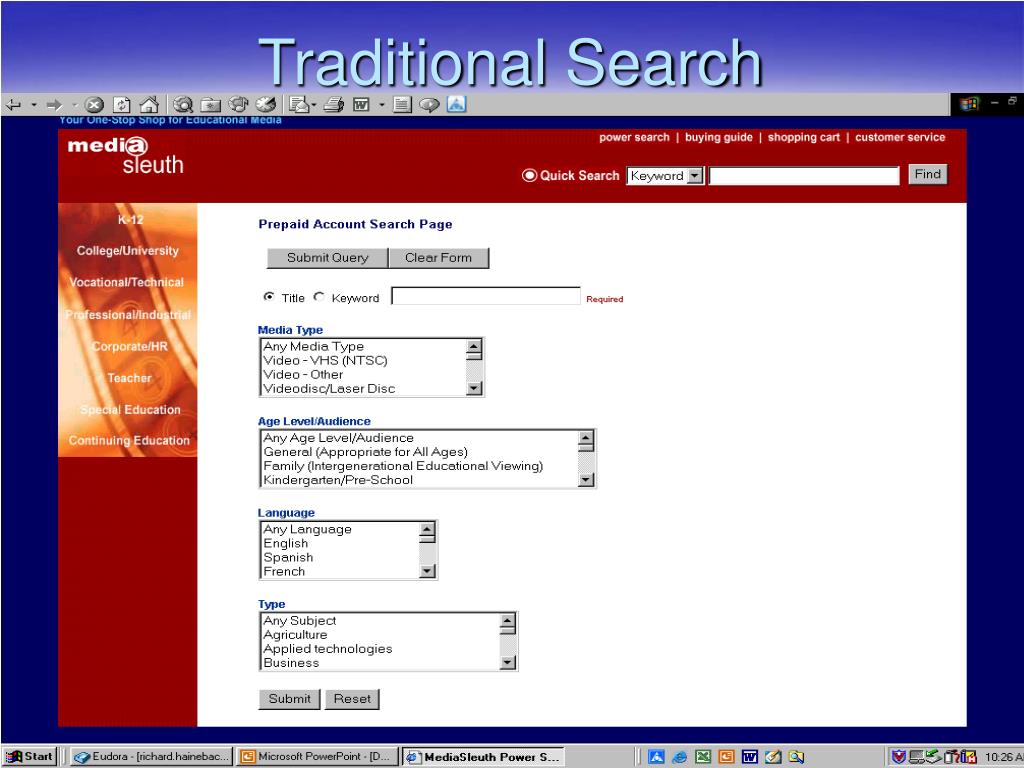Click the Reset button
The height and width of the screenshot is (768, 1024).
(x=352, y=699)
